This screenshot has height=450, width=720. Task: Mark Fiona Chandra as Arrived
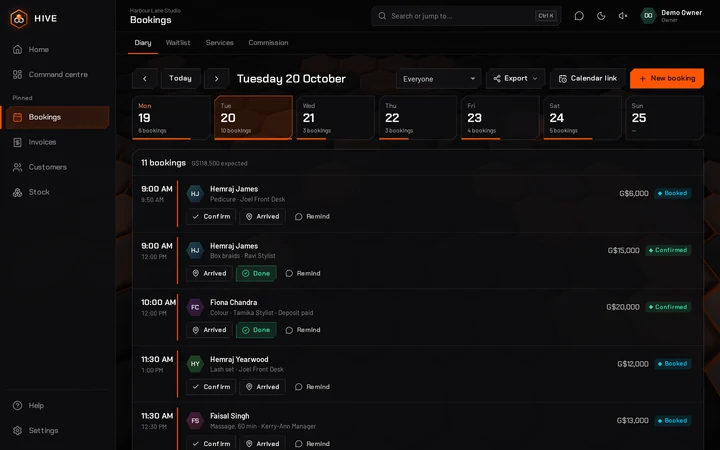point(209,330)
